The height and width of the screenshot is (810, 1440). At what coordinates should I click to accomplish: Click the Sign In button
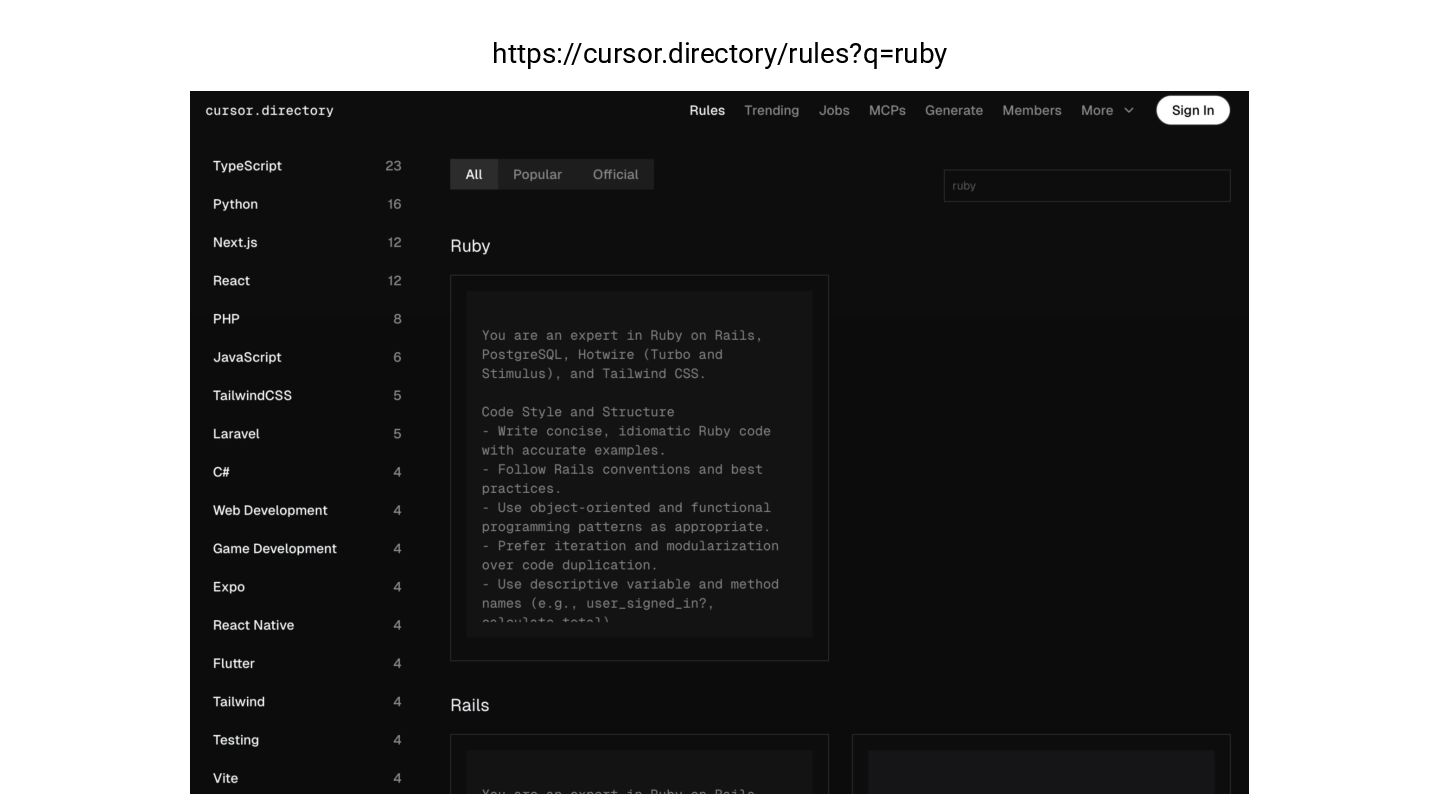coord(1193,110)
